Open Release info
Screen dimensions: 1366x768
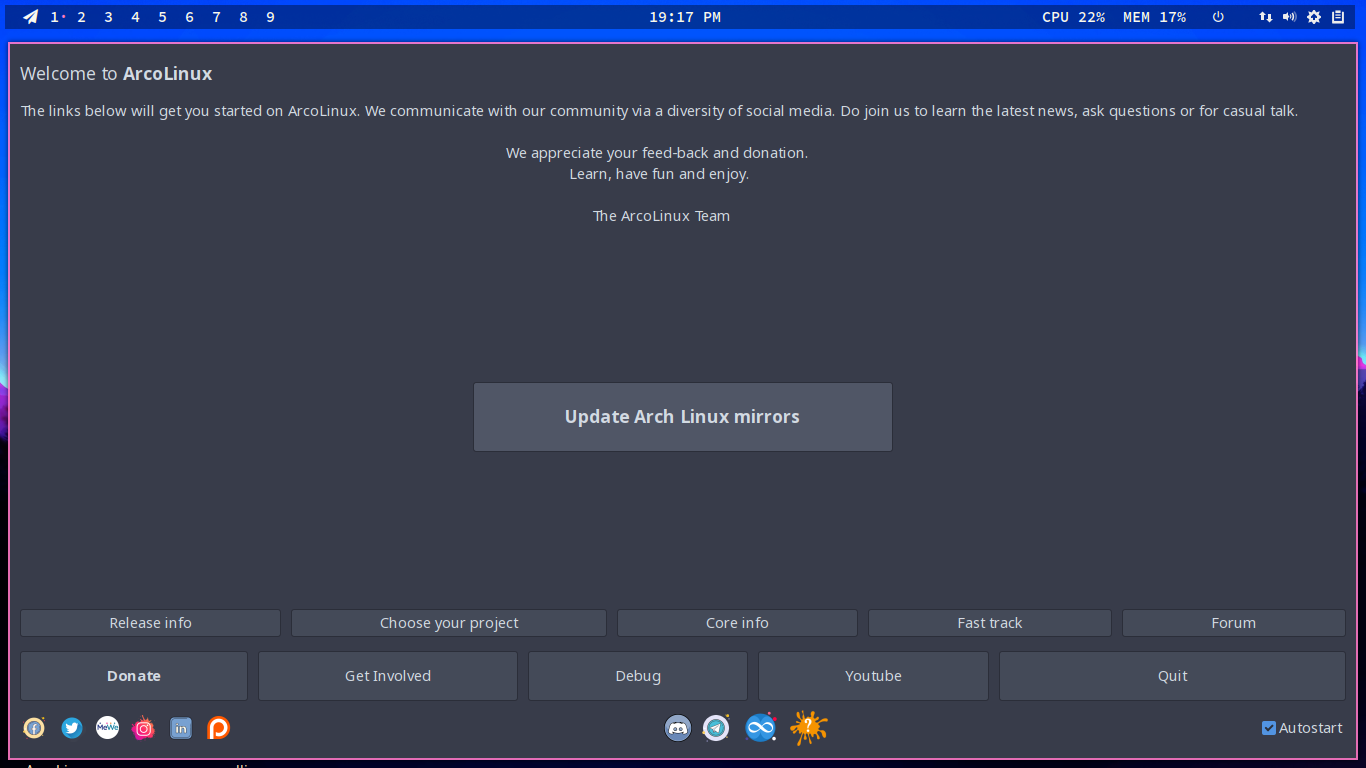(150, 623)
